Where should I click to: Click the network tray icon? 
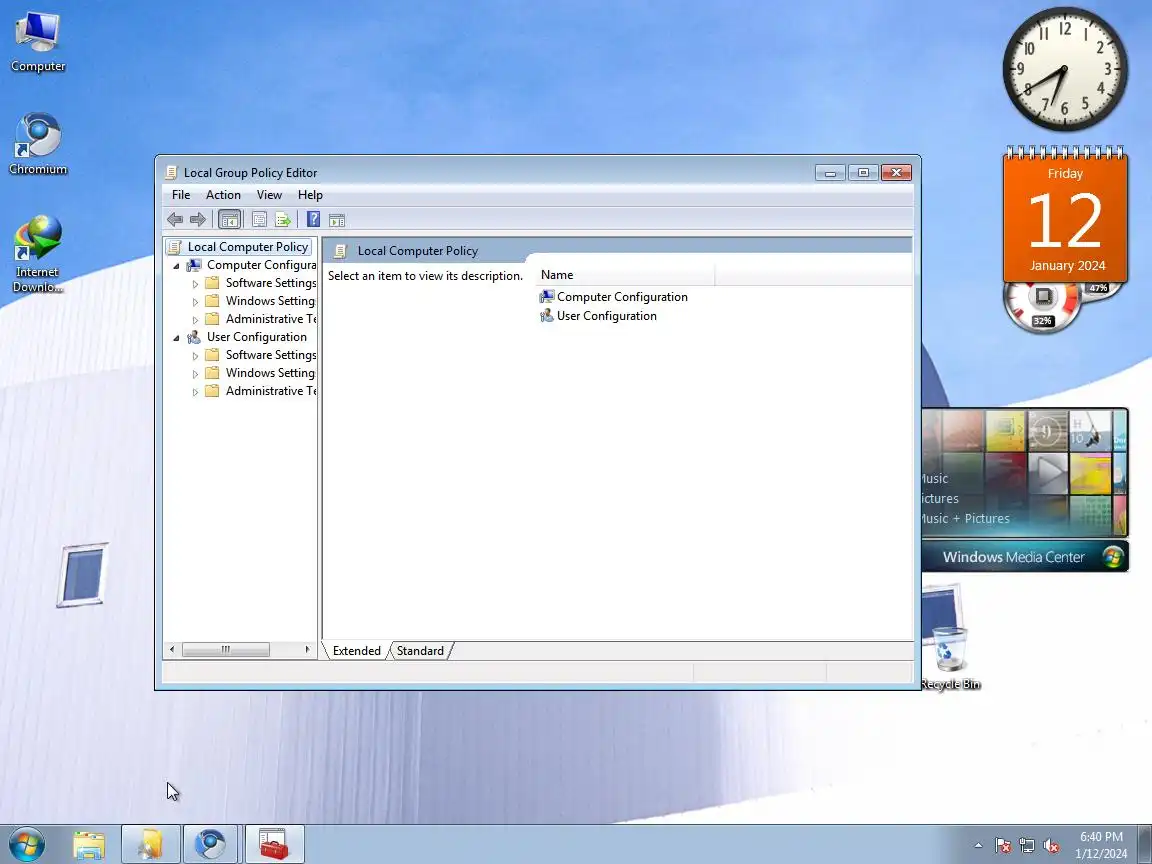click(x=1027, y=846)
